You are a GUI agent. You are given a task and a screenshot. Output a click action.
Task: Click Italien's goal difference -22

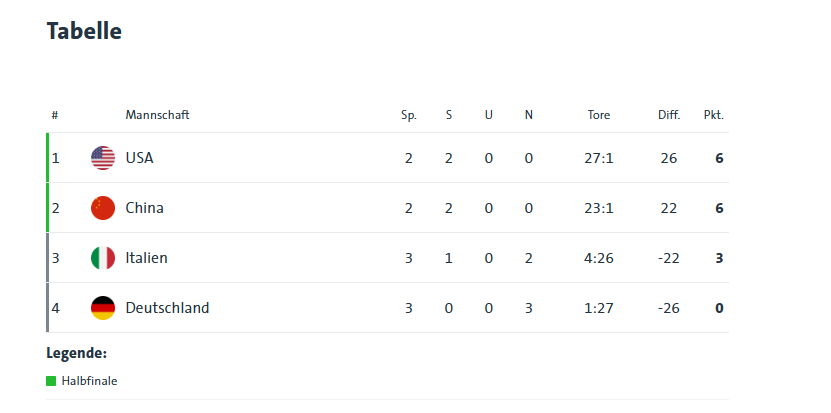(x=669, y=258)
